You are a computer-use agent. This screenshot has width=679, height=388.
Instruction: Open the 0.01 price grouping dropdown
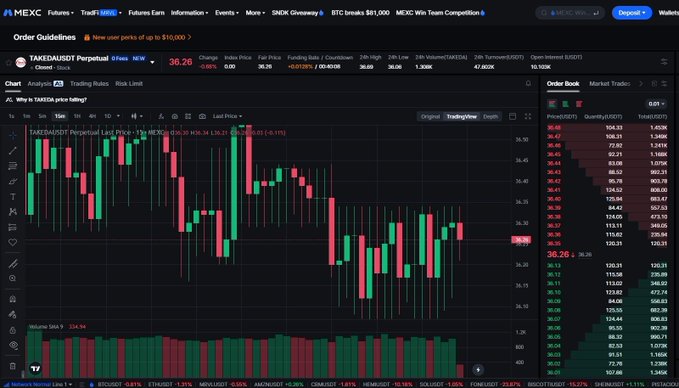pyautogui.click(x=656, y=104)
